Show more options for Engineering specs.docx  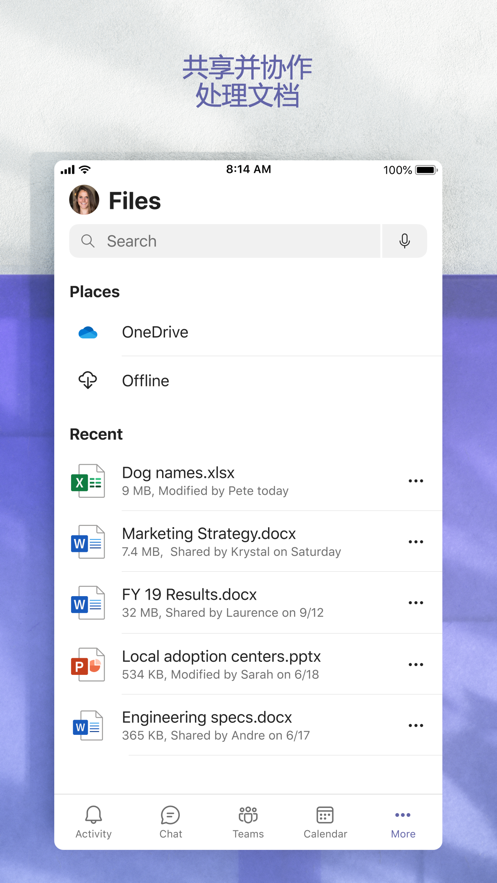pos(416,725)
